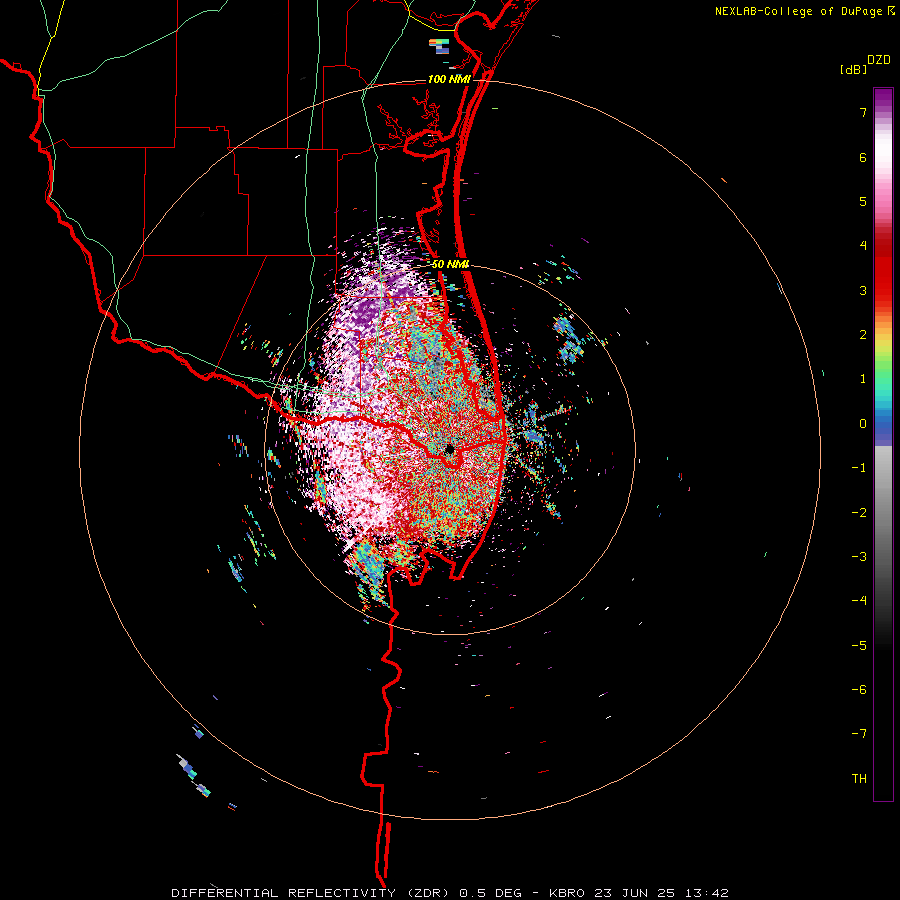Viewport: 900px width, 900px height.
Task: Click the 100 NMI range ring label
Action: click(x=449, y=79)
